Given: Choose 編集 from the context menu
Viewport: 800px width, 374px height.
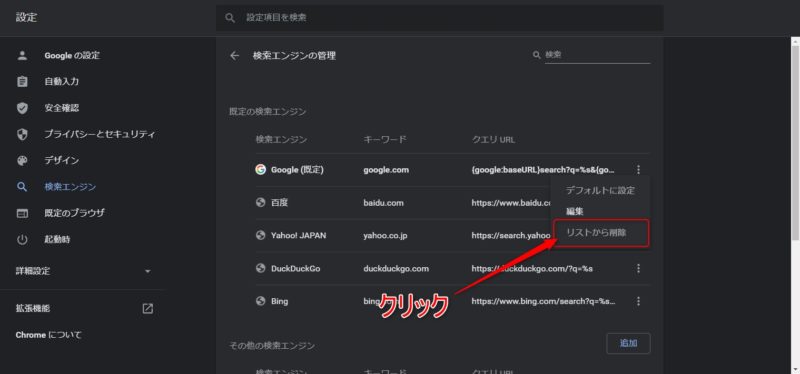Looking at the screenshot, I should point(575,211).
